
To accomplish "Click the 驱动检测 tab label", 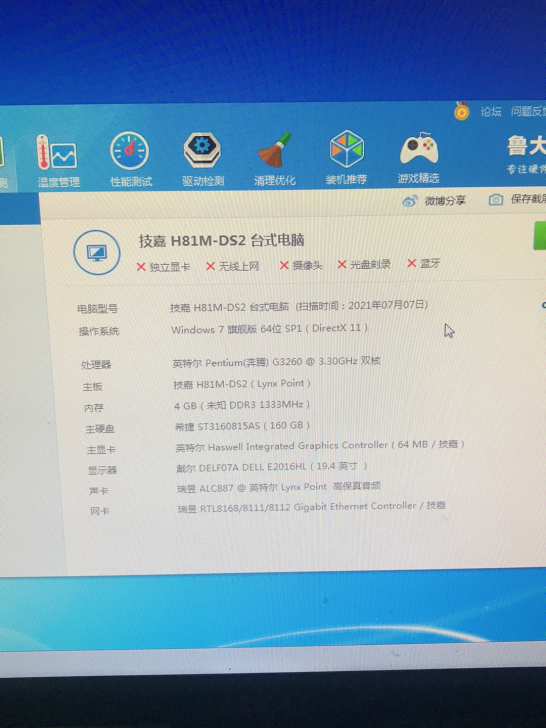I will click(203, 181).
